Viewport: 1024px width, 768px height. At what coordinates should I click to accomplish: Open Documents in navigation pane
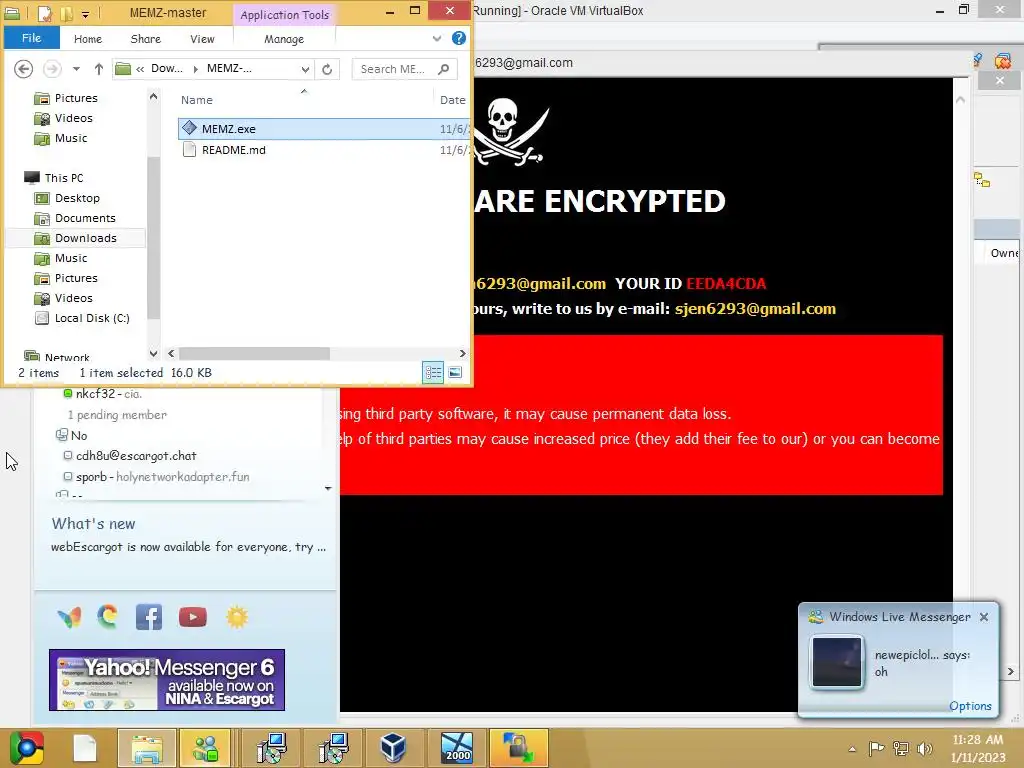click(85, 218)
